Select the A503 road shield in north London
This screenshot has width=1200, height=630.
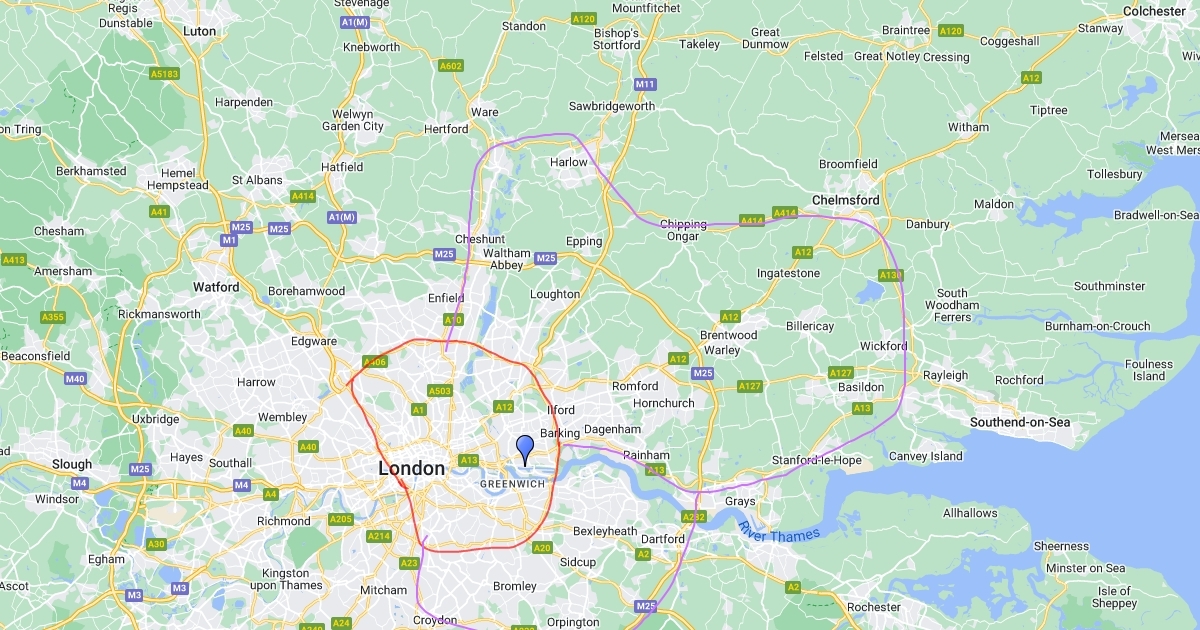440,391
